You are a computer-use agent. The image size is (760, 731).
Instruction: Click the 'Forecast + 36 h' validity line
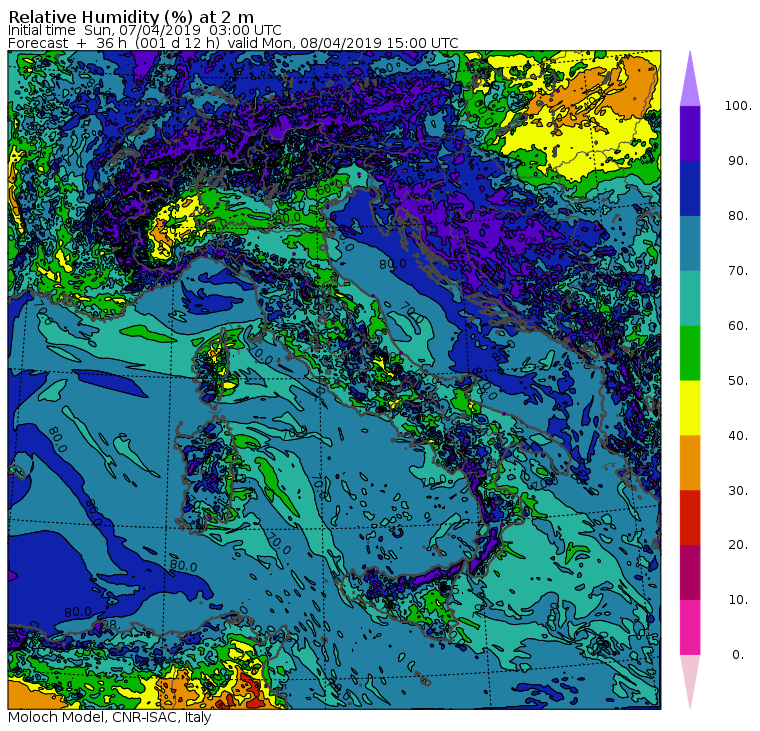(233, 43)
